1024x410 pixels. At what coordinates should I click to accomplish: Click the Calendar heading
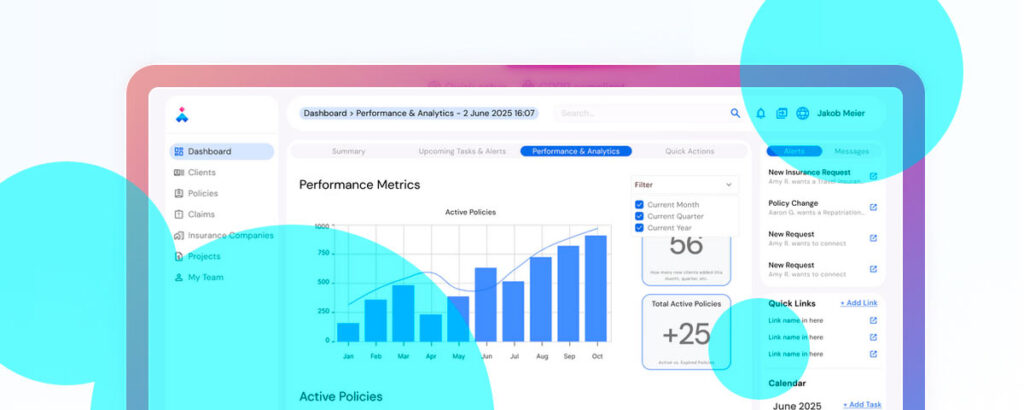(x=787, y=383)
